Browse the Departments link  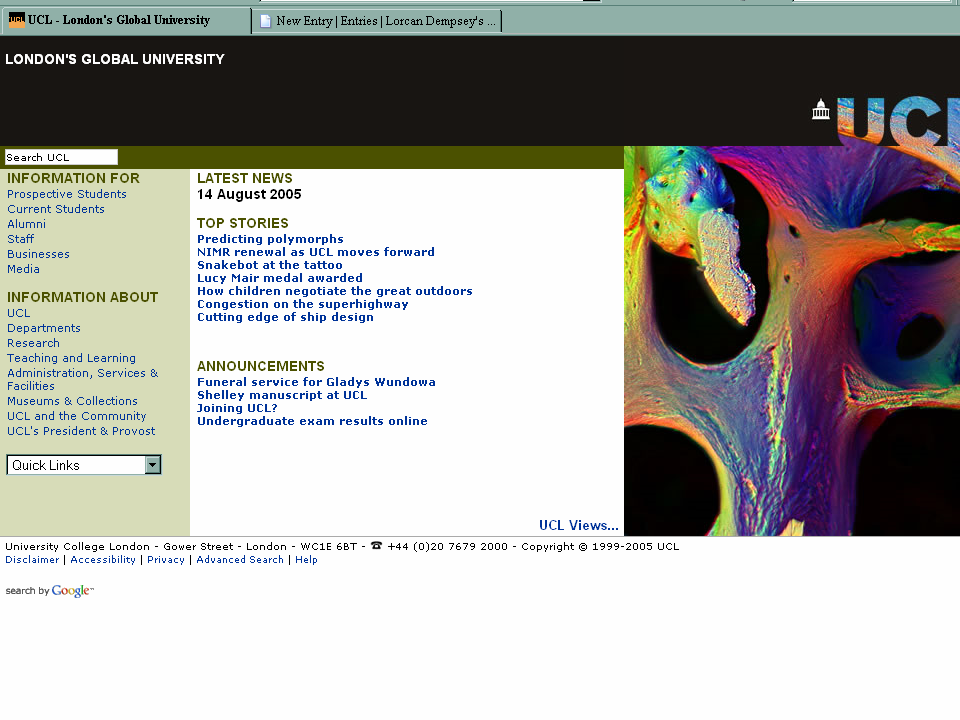[x=43, y=328]
